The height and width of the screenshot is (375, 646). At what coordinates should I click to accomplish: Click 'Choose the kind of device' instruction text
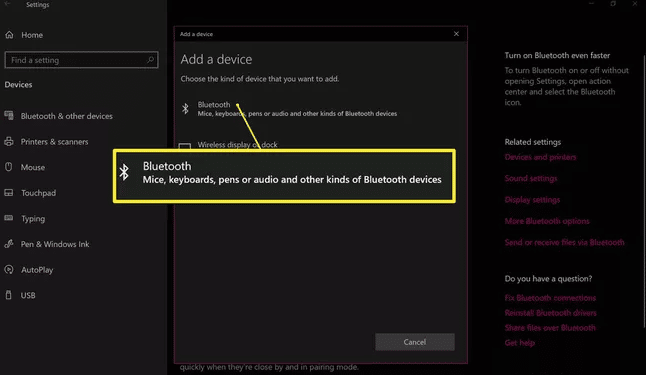point(260,79)
